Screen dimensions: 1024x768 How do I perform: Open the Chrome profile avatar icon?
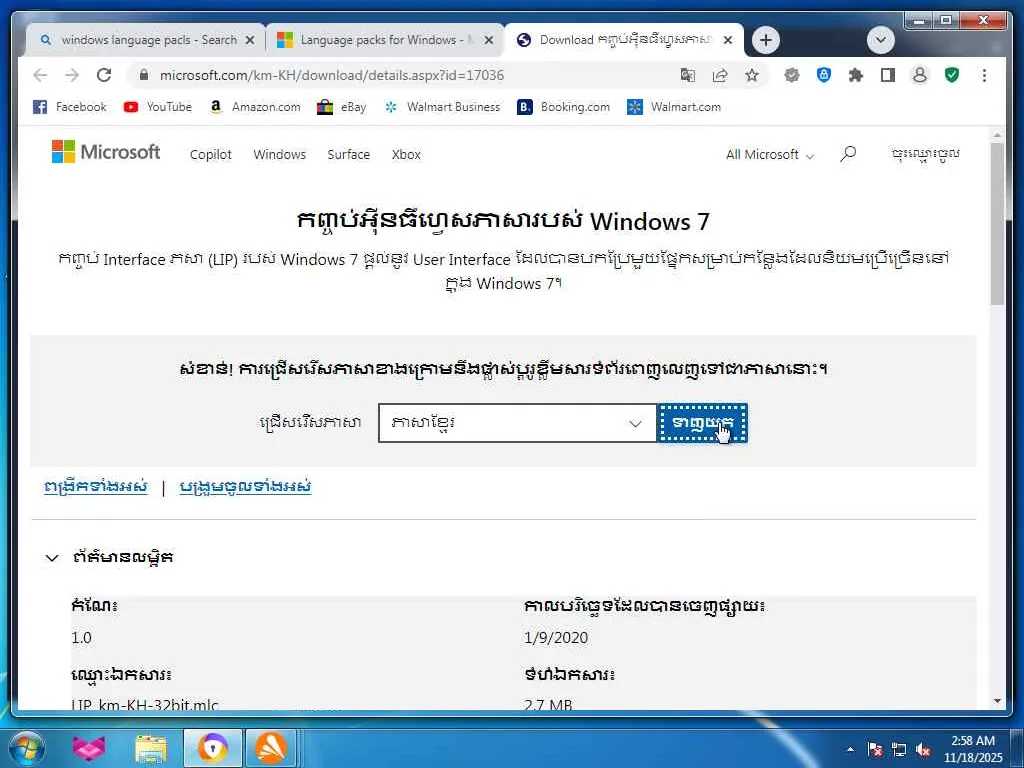tap(920, 75)
